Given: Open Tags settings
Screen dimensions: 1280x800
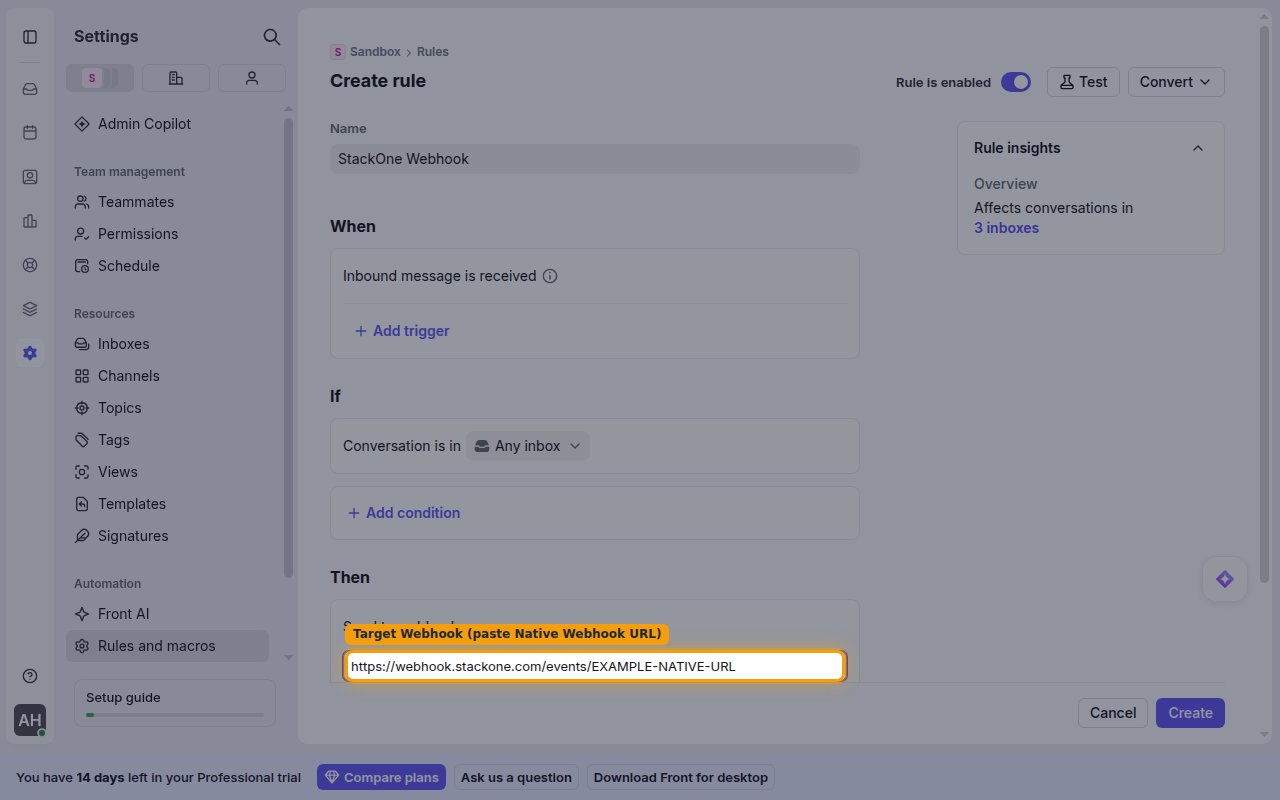Looking at the screenshot, I should click(x=168, y=440).
